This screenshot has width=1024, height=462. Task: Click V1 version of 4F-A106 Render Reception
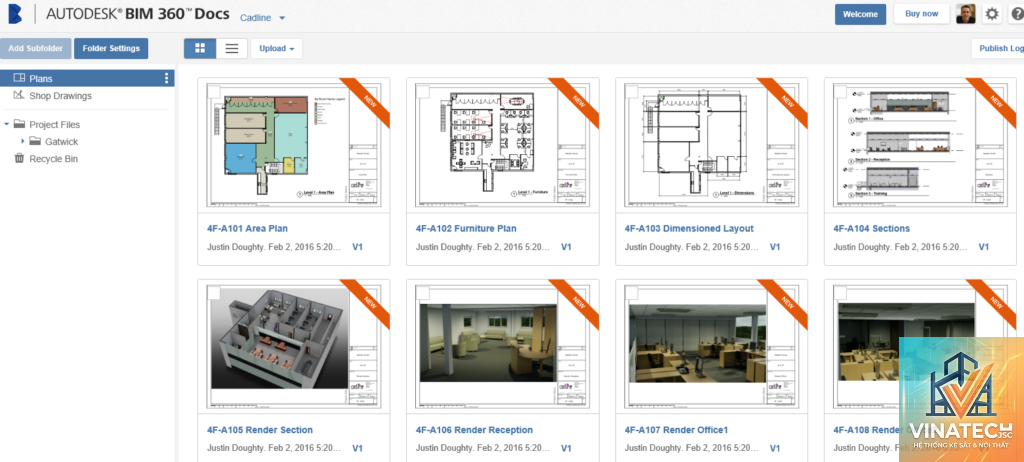tap(566, 448)
